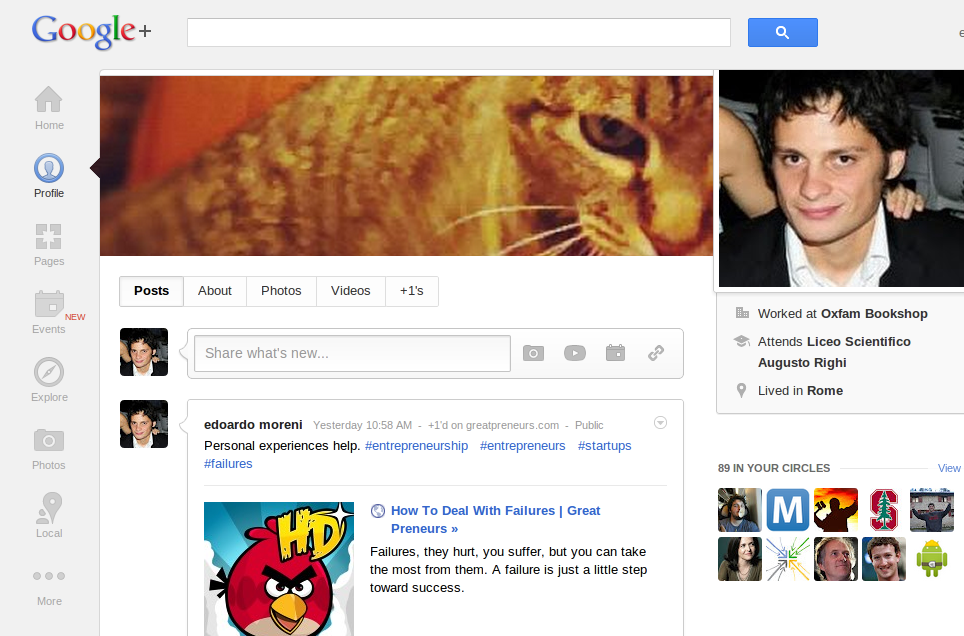Screen dimensions: 964x636
Task: Open colorful arrows logo circle member
Action: pyautogui.click(x=788, y=558)
